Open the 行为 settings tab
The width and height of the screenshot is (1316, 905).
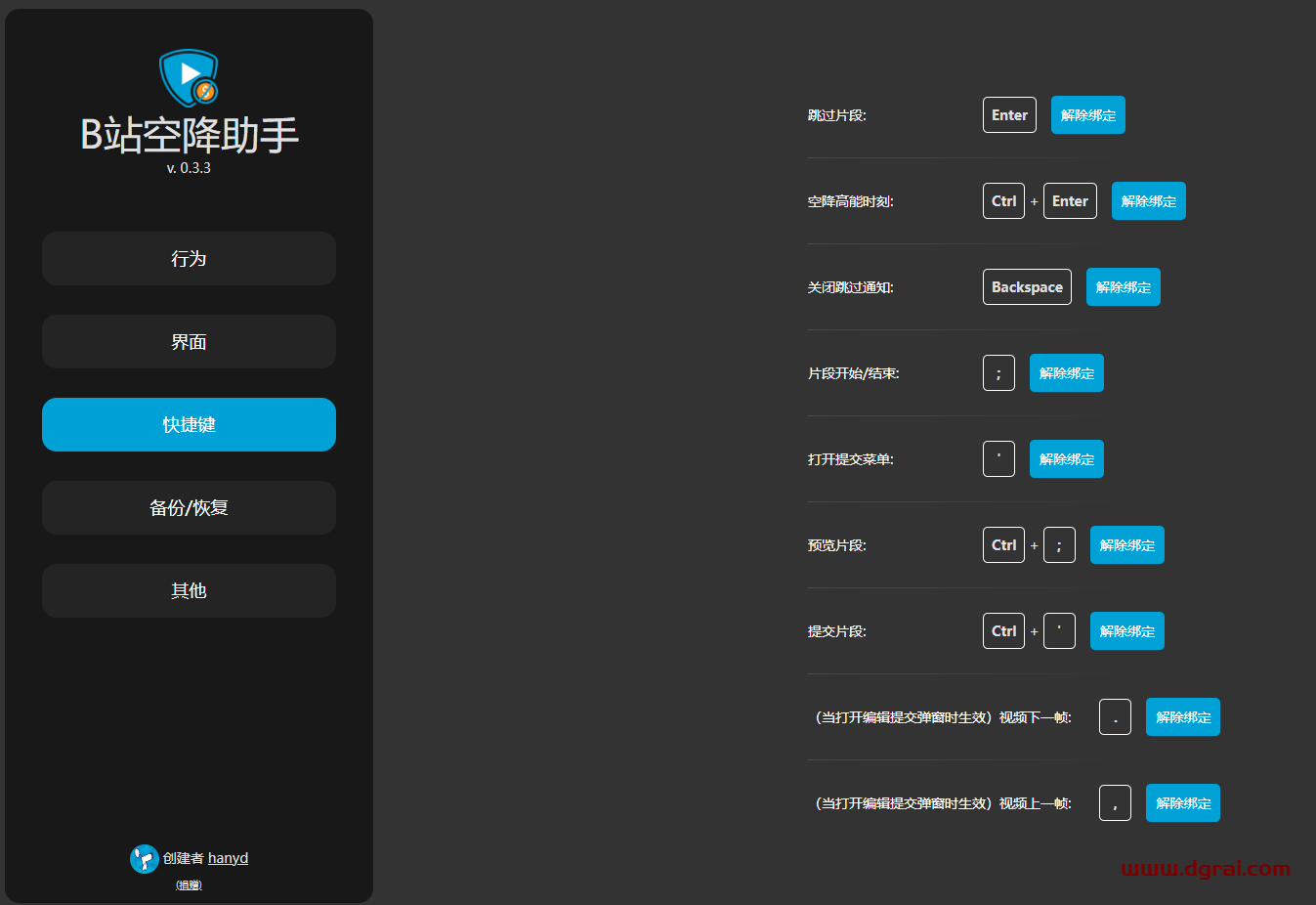pos(189,258)
